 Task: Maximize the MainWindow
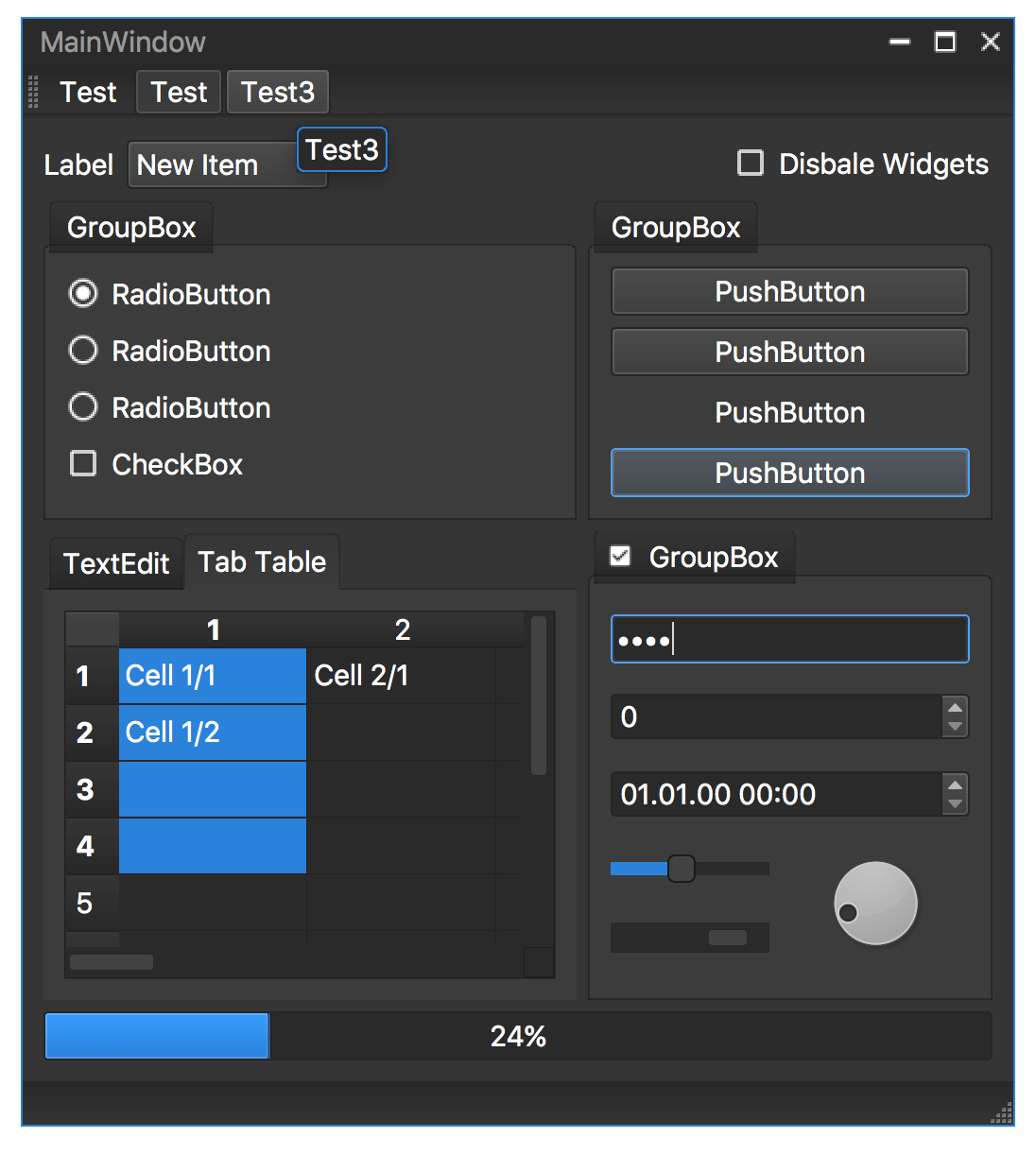[944, 42]
